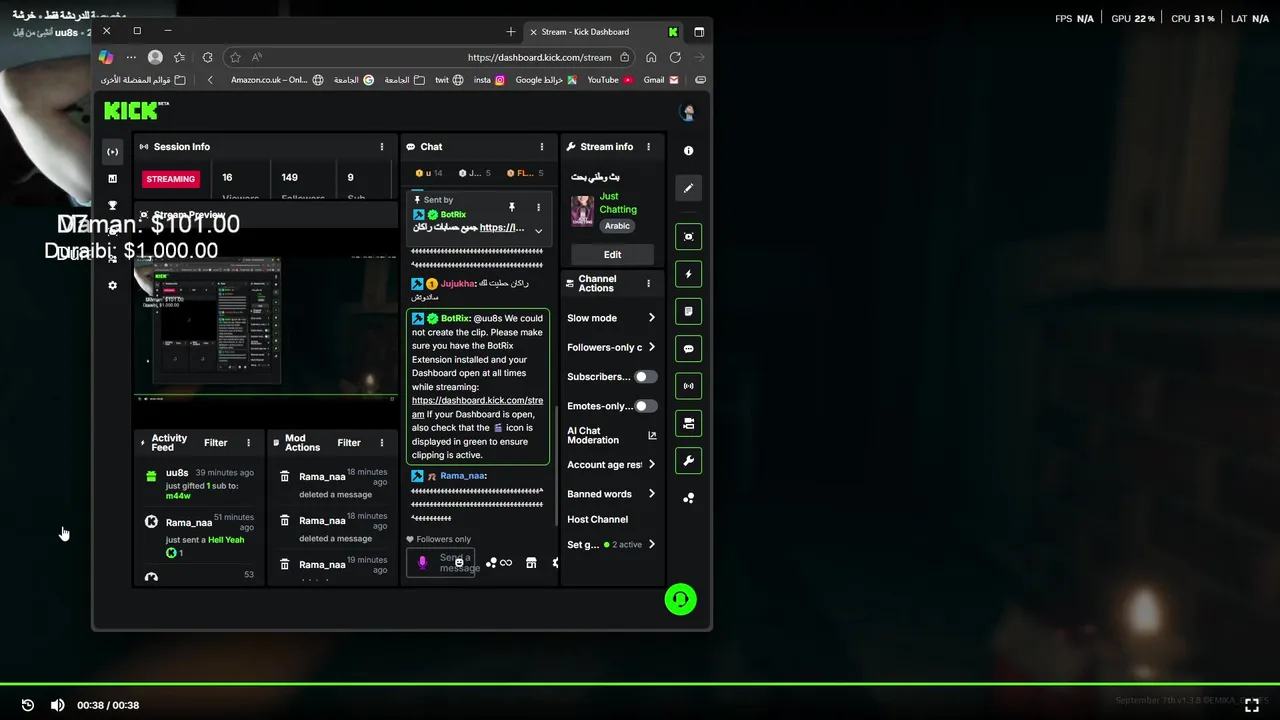Screen dimensions: 1280x720
Task: Open the stream tab in Kick sidebar
Action: tap(113, 152)
